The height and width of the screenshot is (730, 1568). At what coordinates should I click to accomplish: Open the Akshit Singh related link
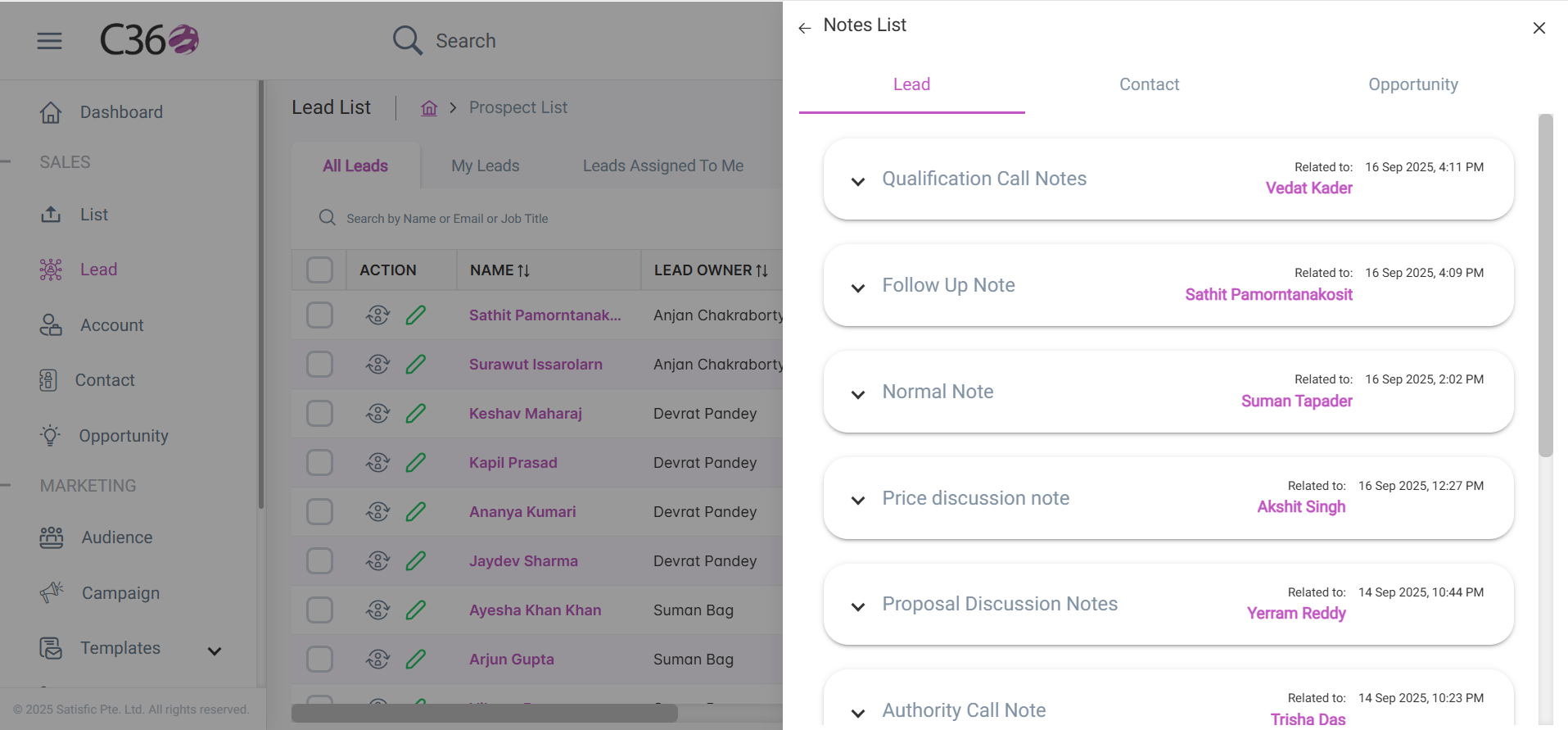[1301, 506]
